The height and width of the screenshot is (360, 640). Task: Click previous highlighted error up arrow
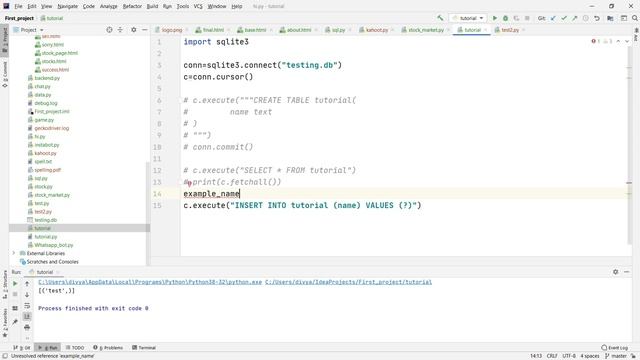[618, 41]
